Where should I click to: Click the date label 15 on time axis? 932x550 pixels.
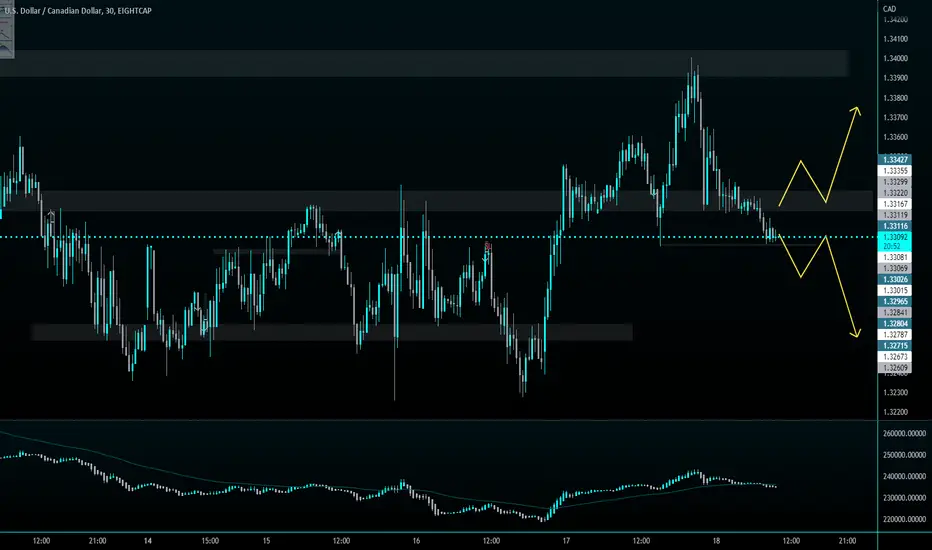point(266,540)
